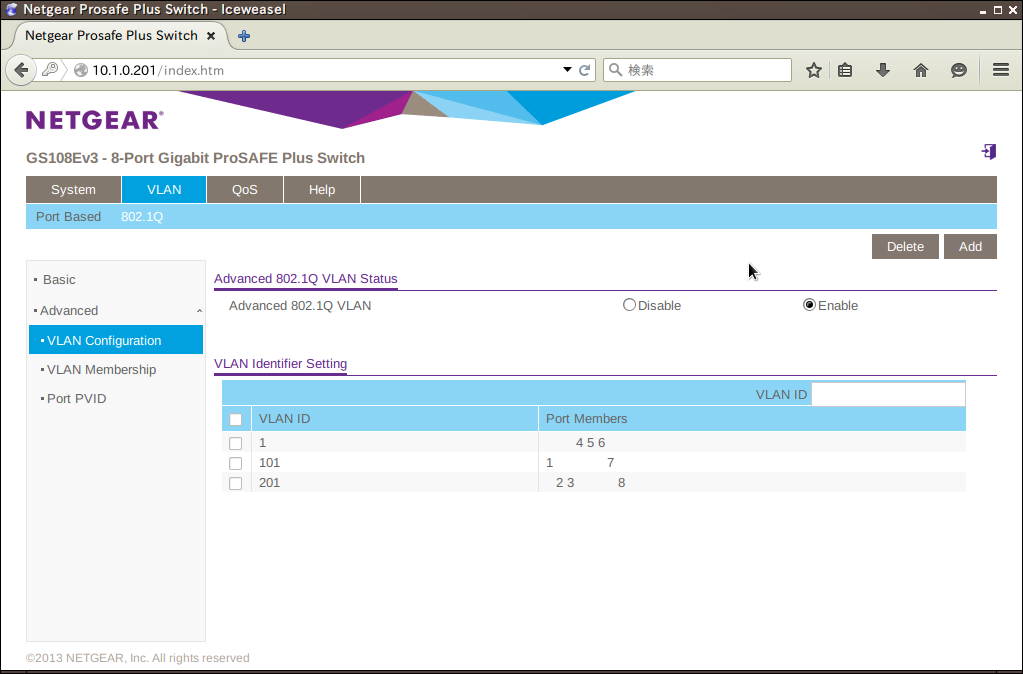1023x674 pixels.
Task: Open the downloads arrow icon
Action: [883, 70]
